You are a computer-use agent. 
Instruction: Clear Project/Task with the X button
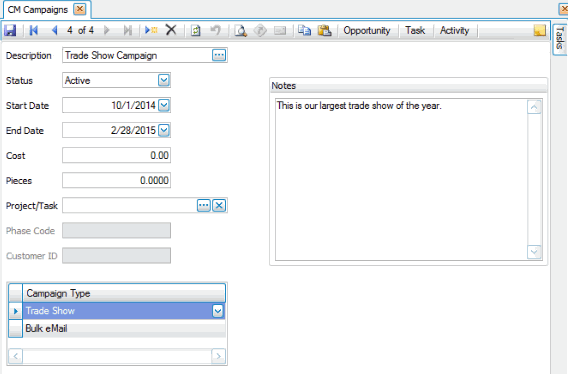point(219,205)
